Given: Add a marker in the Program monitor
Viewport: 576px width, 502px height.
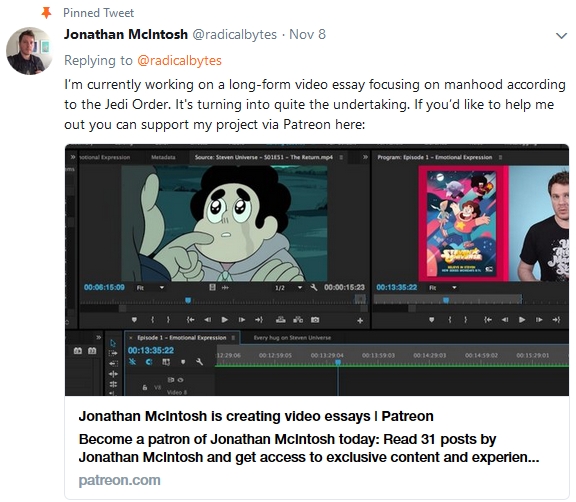Looking at the screenshot, I should point(432,320).
